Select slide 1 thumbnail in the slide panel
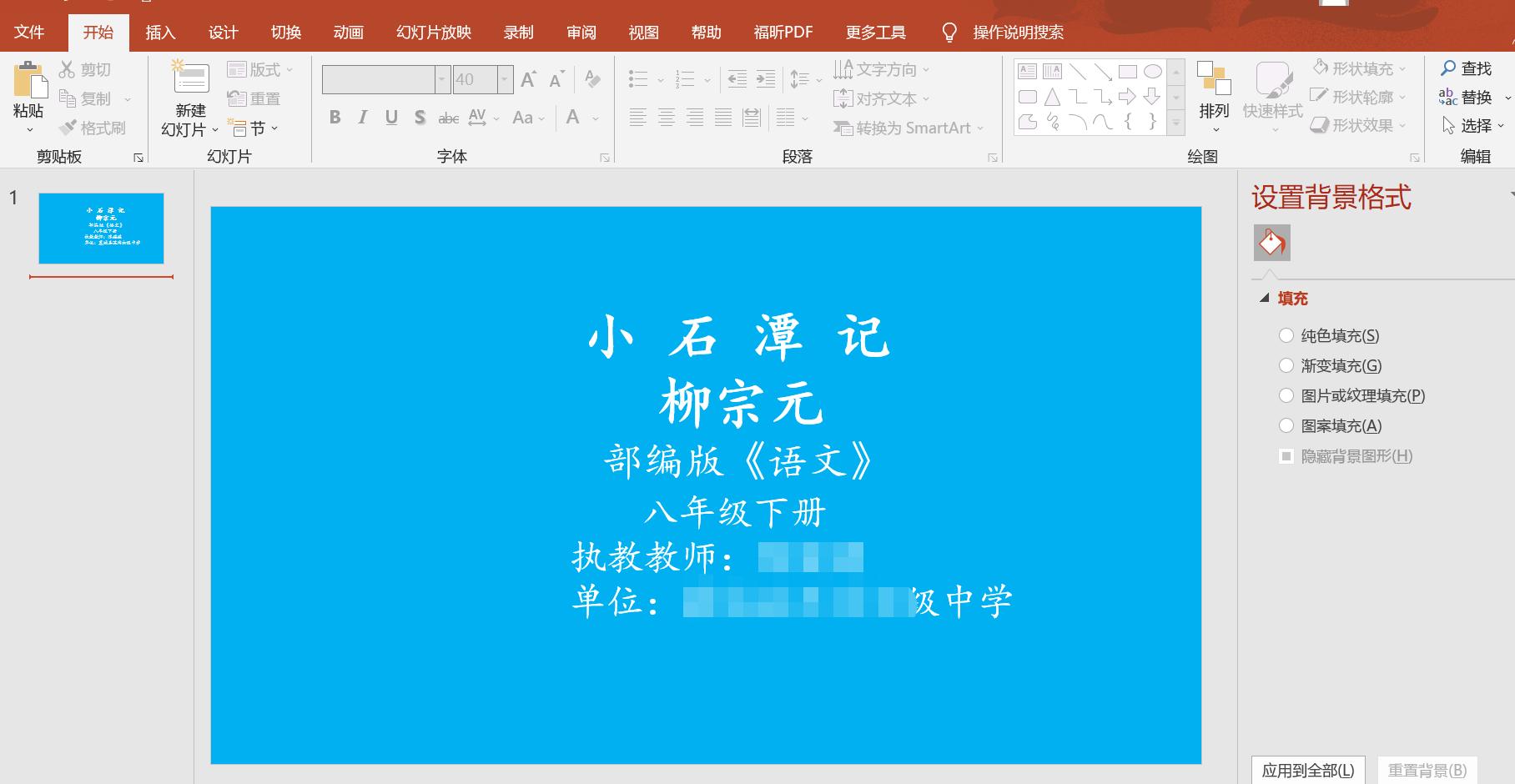Image resolution: width=1515 pixels, height=784 pixels. click(100, 228)
